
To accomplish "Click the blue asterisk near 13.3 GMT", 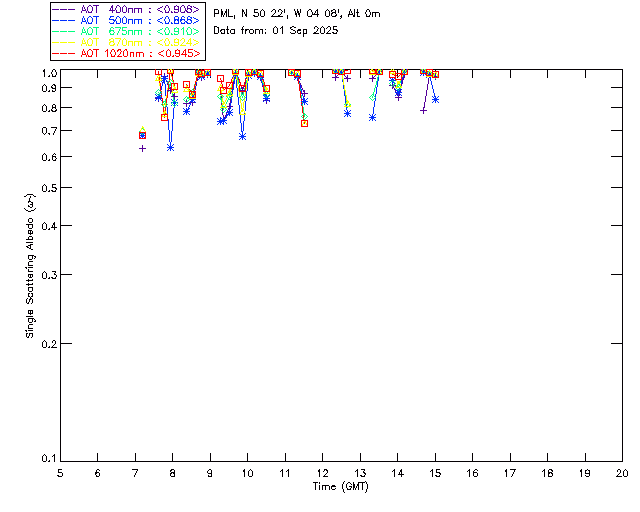I will [372, 117].
